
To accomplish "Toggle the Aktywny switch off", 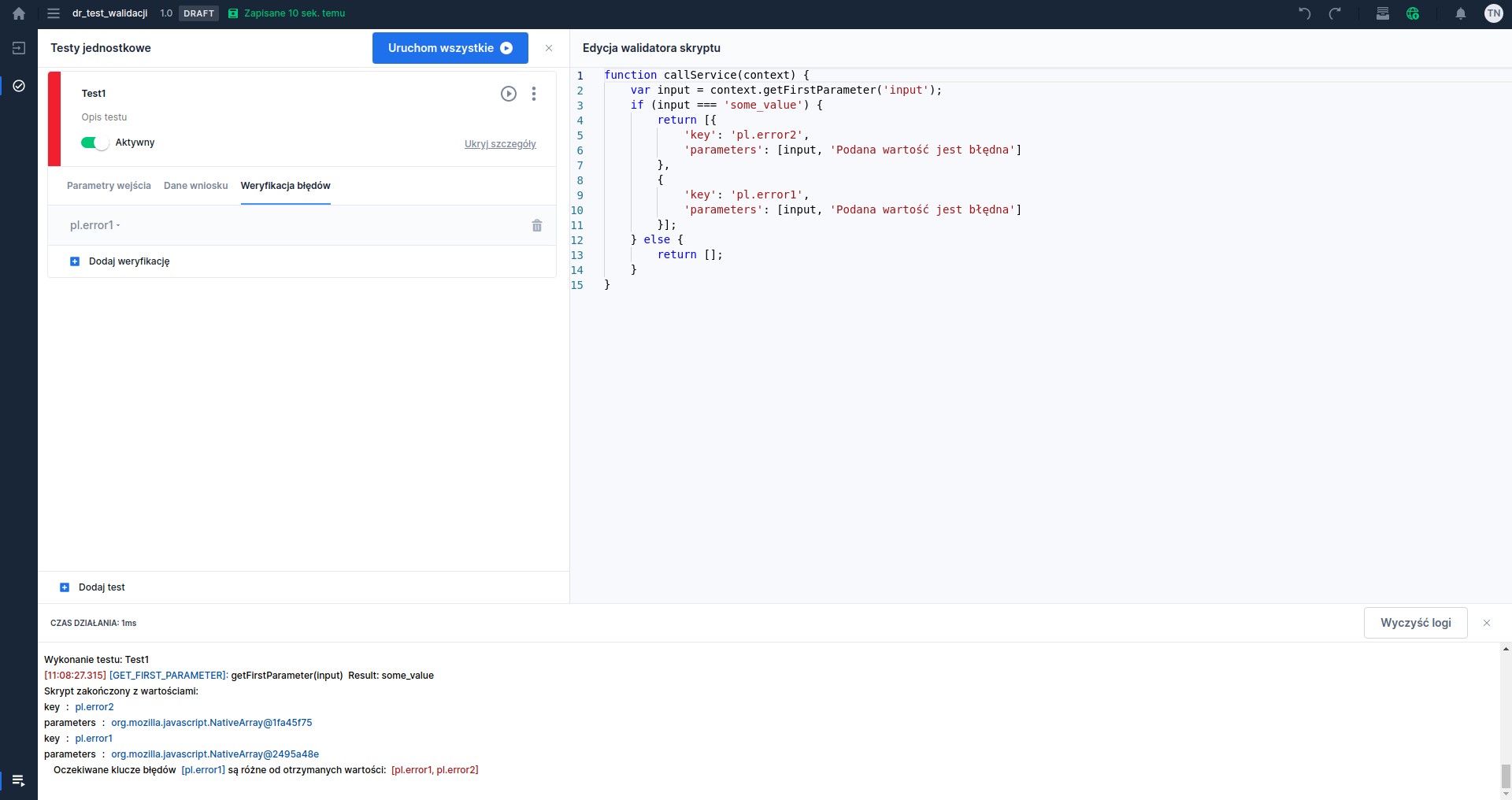I will [94, 143].
